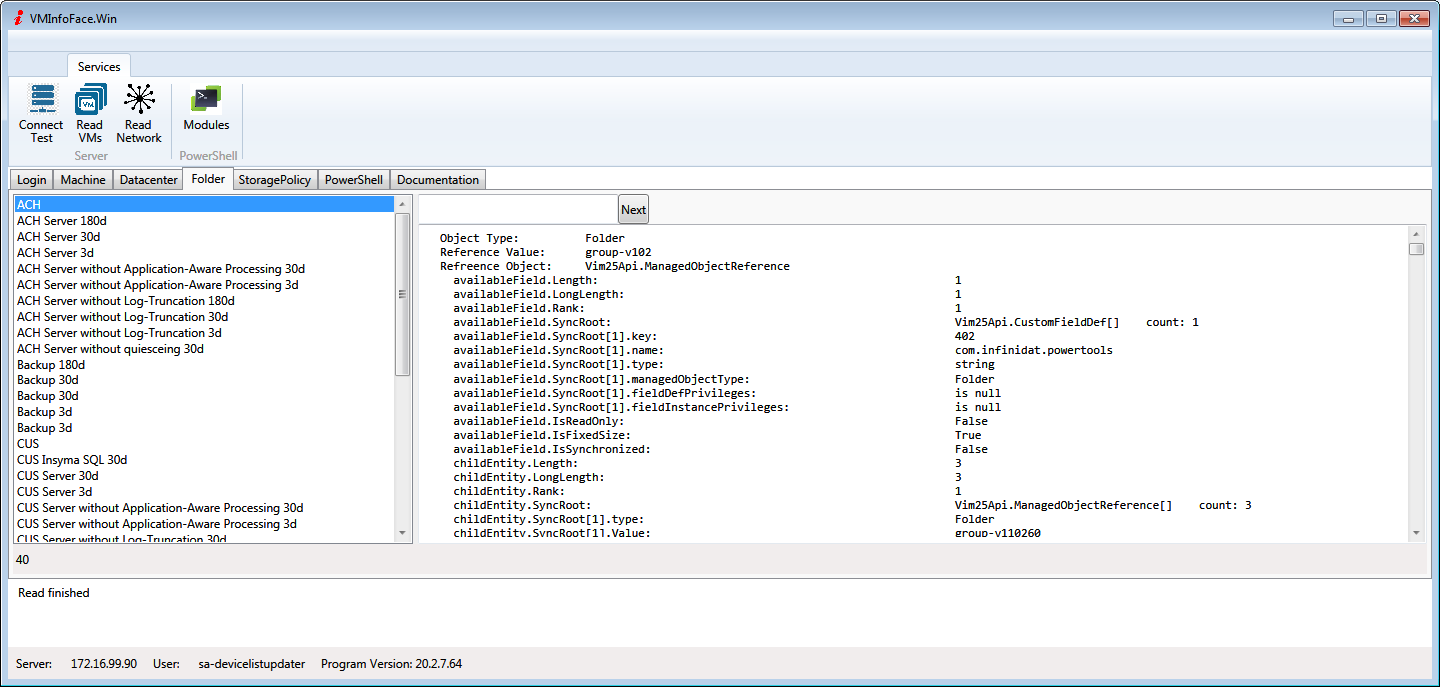Select the Folder tab
1440x687 pixels.
click(209, 179)
